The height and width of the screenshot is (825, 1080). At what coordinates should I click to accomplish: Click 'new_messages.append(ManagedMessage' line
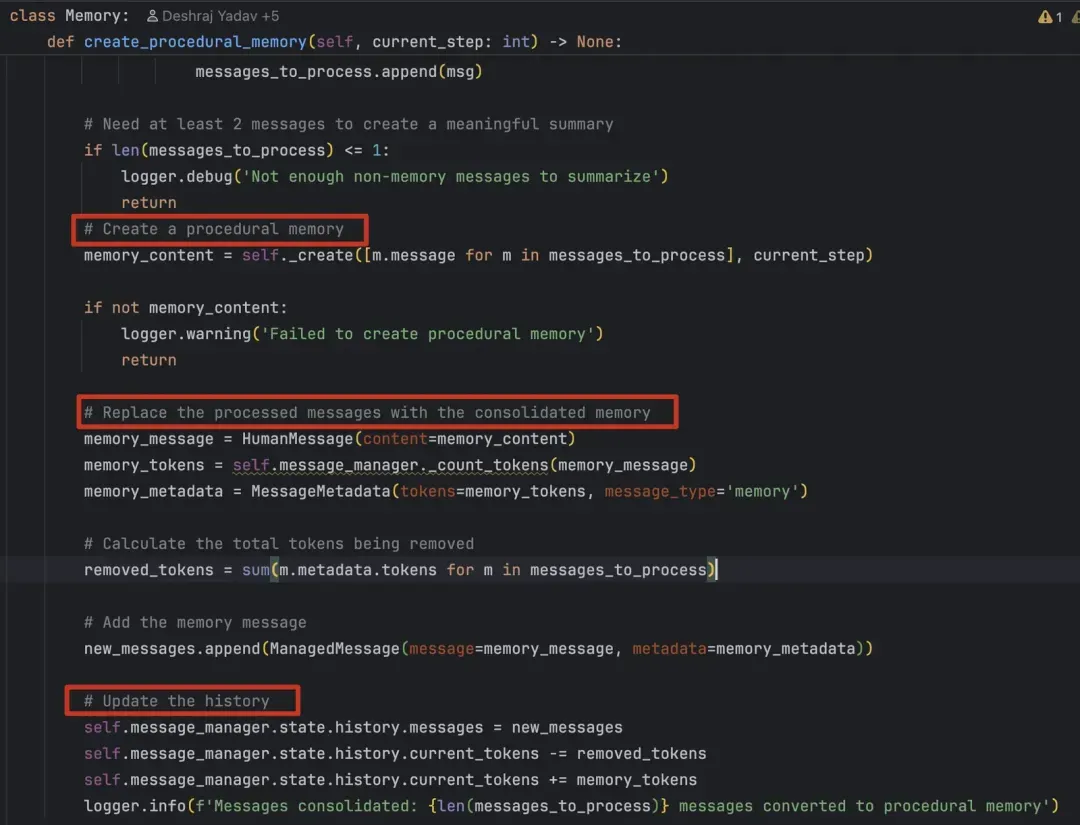pos(478,649)
